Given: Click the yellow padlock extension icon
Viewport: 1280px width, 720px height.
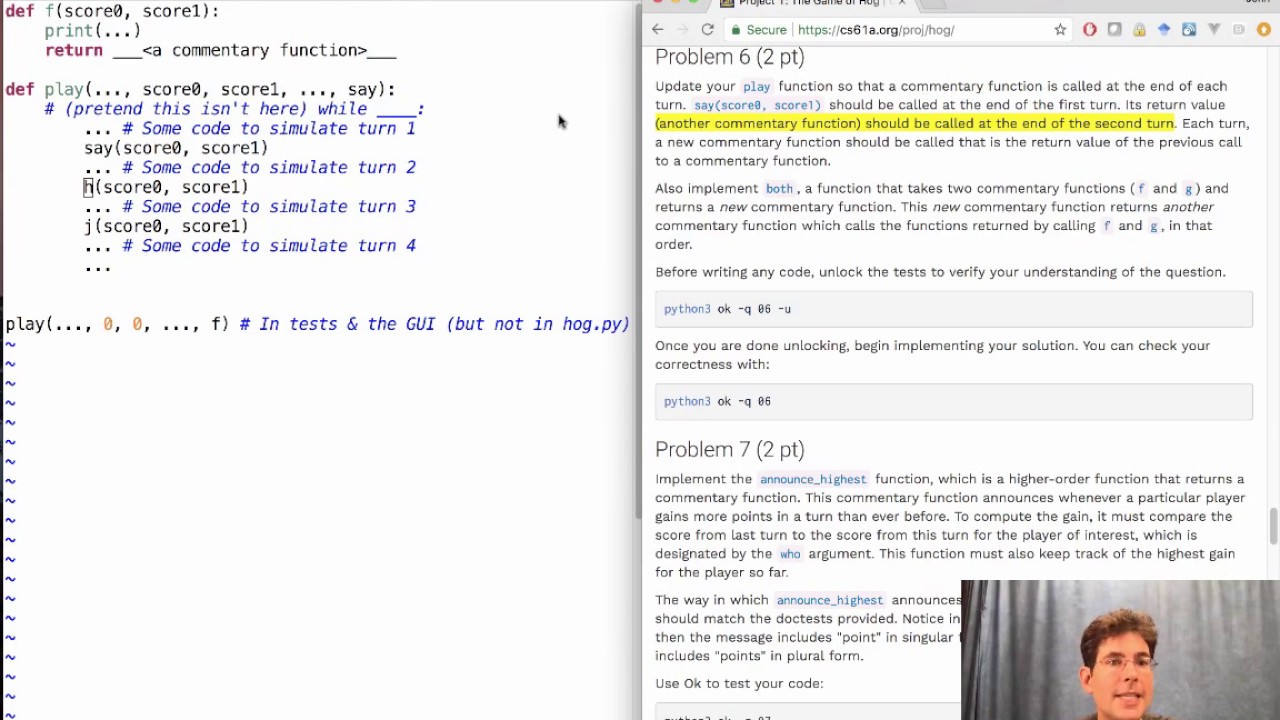Looking at the screenshot, I should [x=1139, y=30].
